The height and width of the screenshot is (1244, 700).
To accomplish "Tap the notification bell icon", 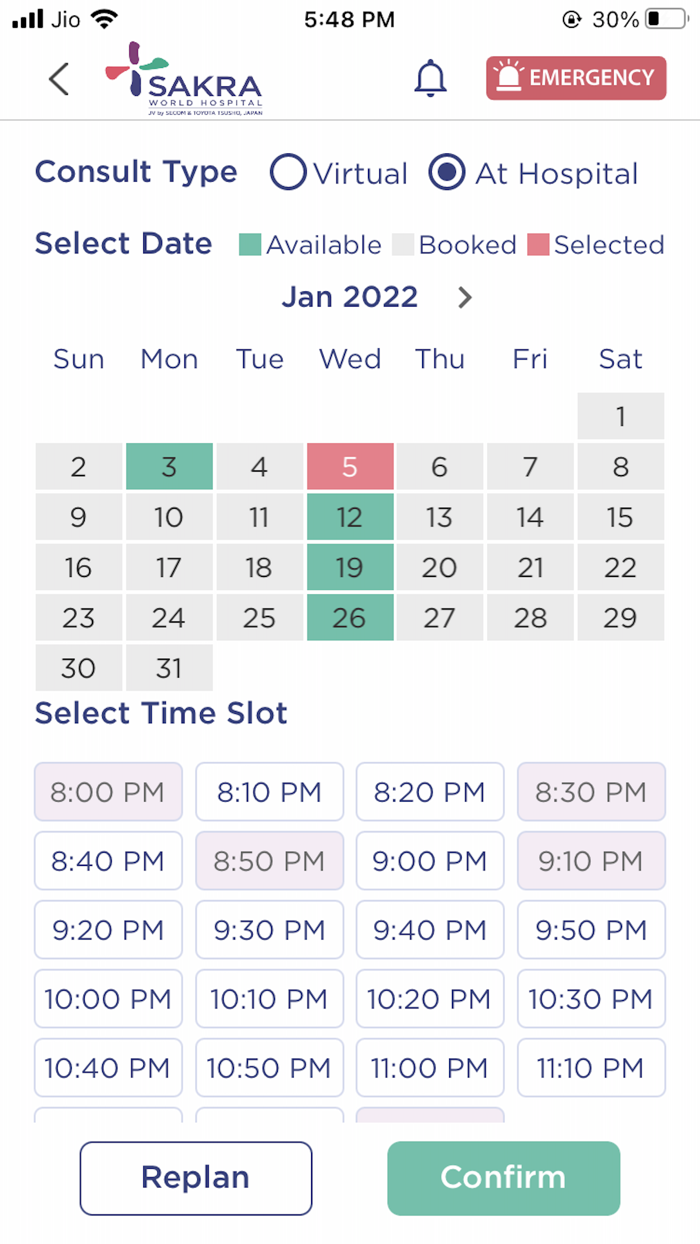I will (x=430, y=77).
